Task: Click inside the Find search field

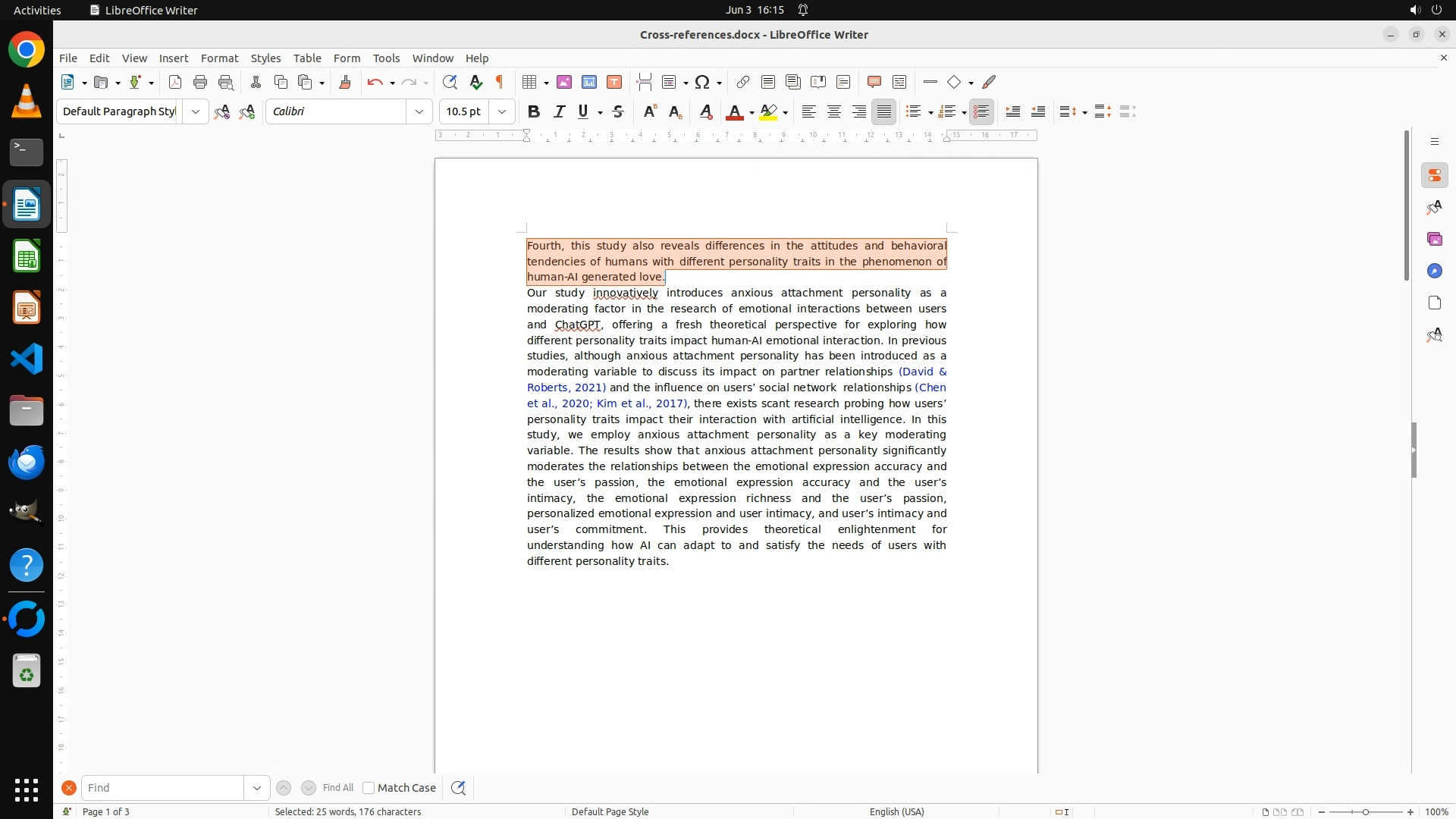Action: pos(162,788)
